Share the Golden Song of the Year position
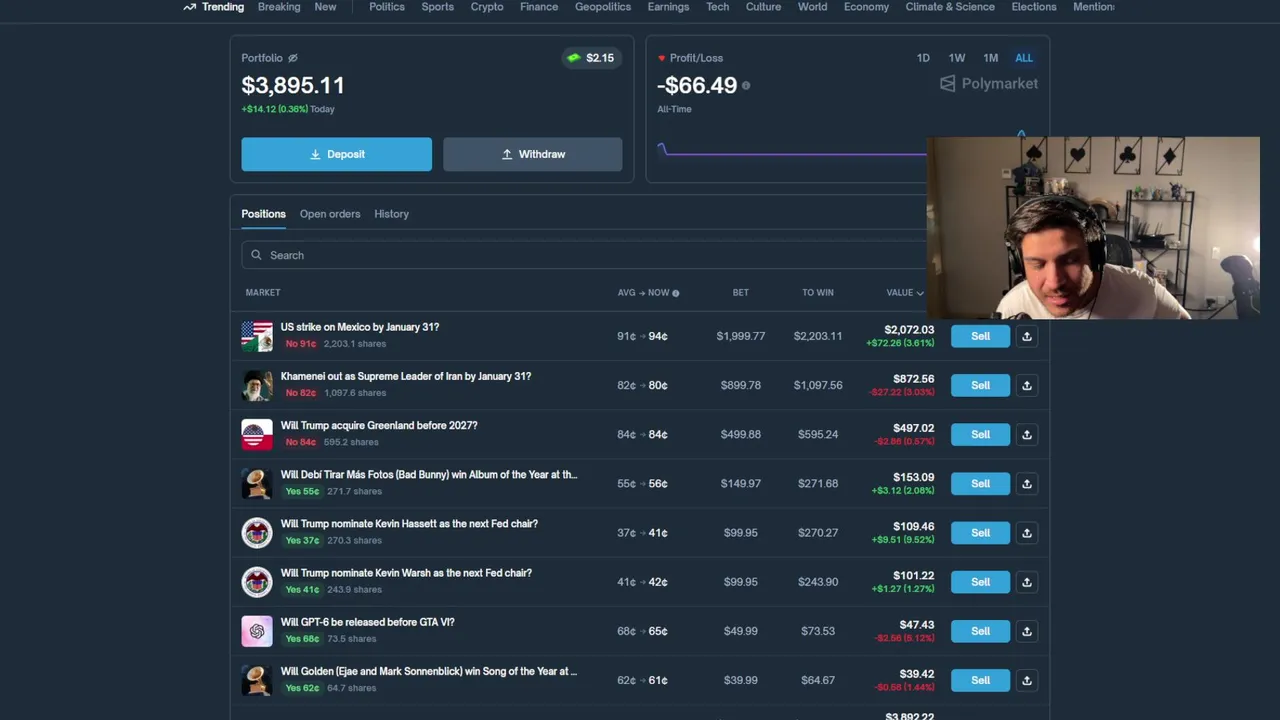Image resolution: width=1280 pixels, height=720 pixels. [1027, 680]
